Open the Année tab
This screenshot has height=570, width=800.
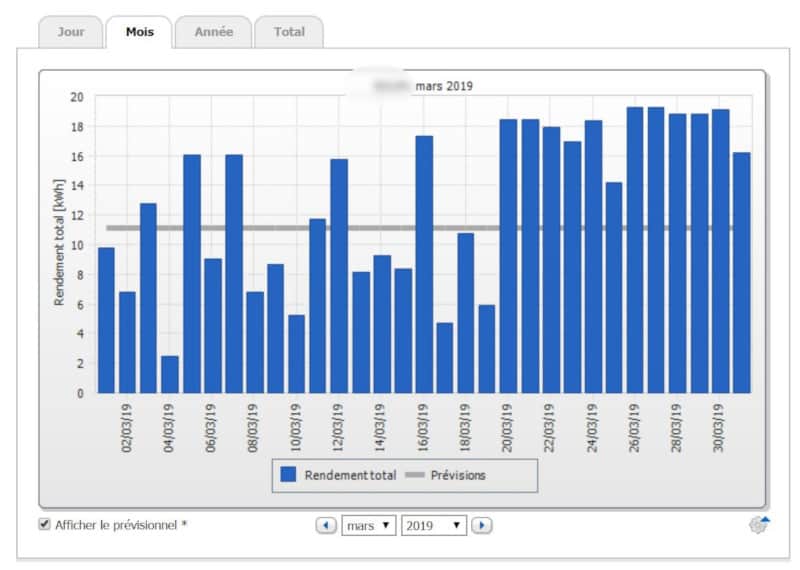pos(214,32)
